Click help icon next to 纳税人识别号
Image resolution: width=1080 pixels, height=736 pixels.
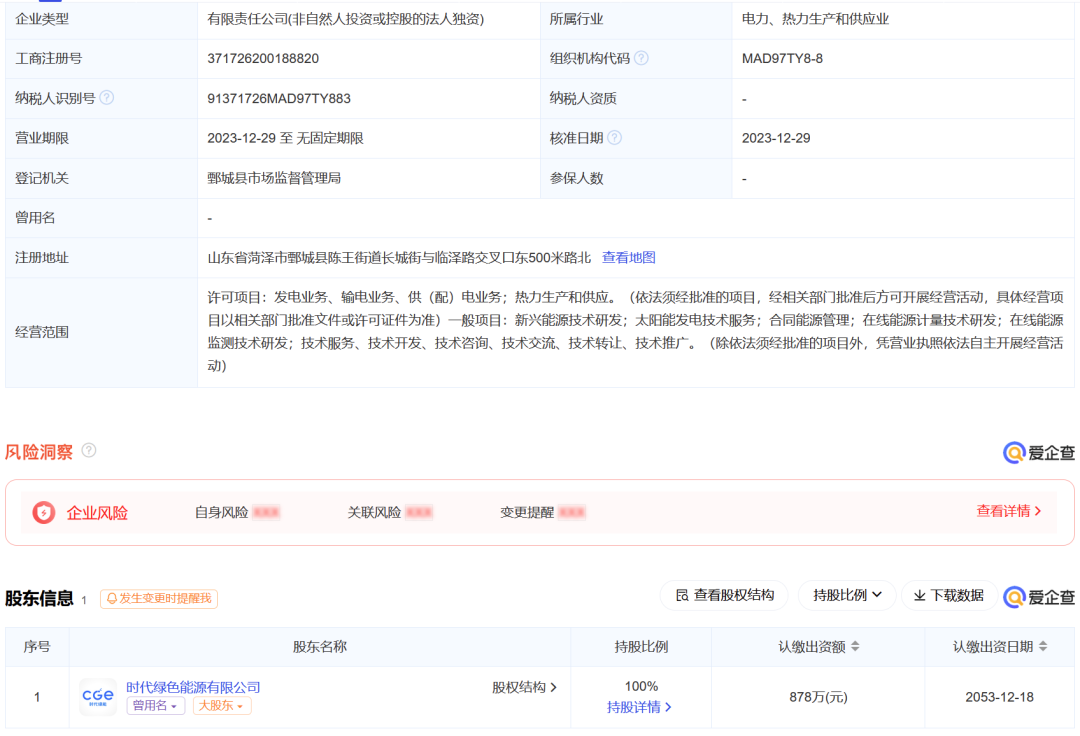107,98
